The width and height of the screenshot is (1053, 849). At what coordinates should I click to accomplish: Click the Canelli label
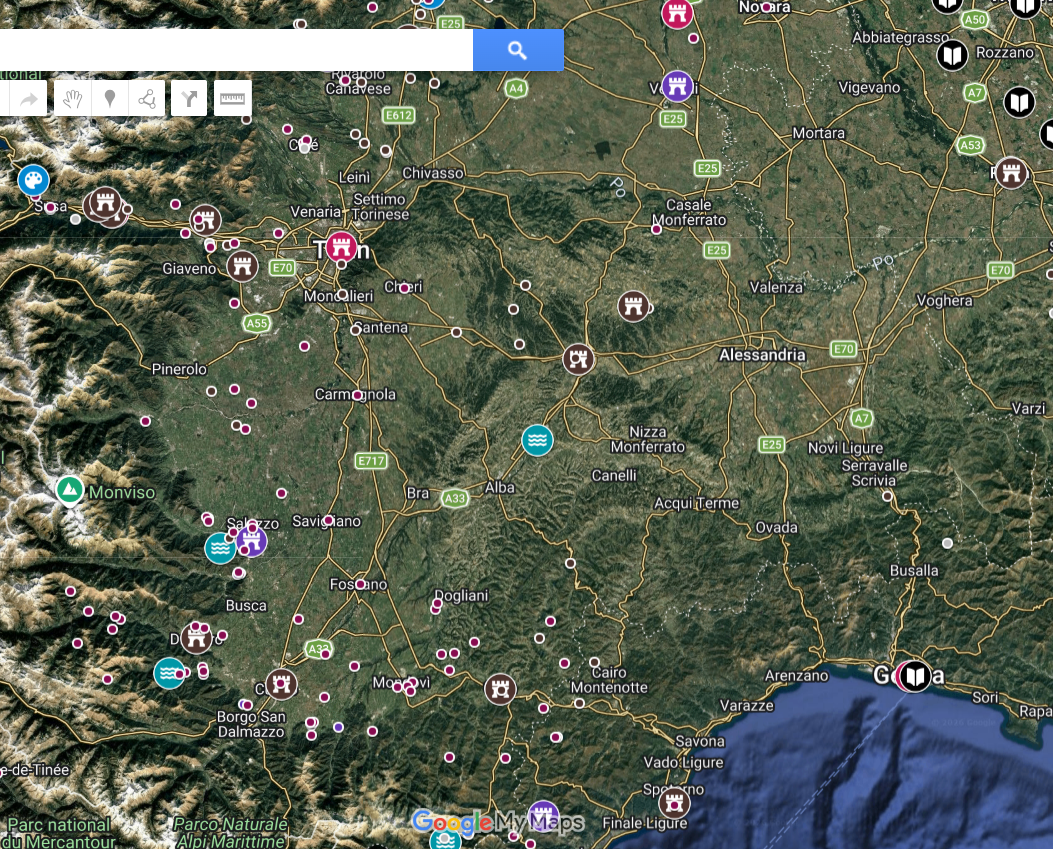(x=614, y=475)
